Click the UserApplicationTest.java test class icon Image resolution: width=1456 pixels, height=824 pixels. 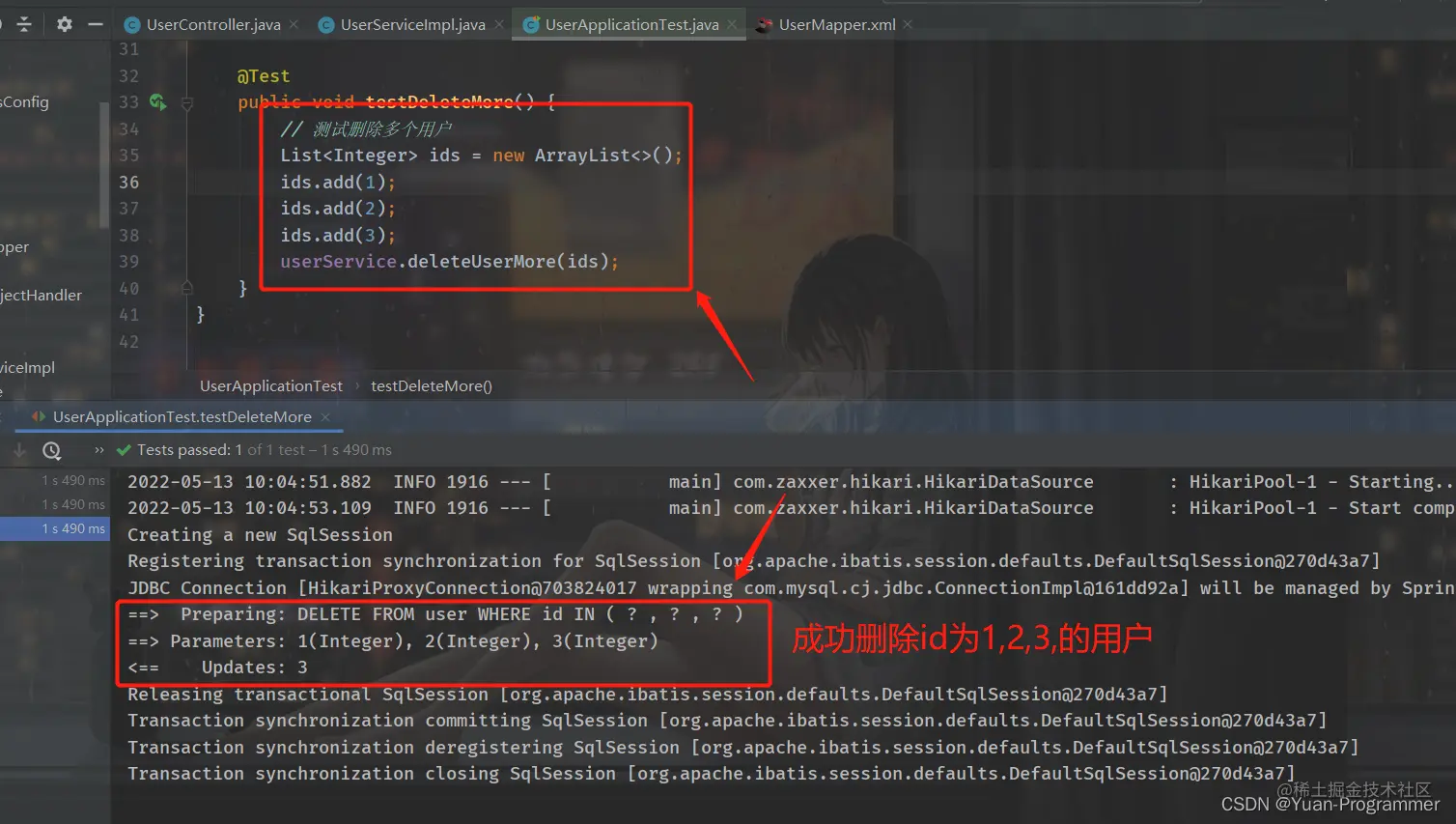530,25
